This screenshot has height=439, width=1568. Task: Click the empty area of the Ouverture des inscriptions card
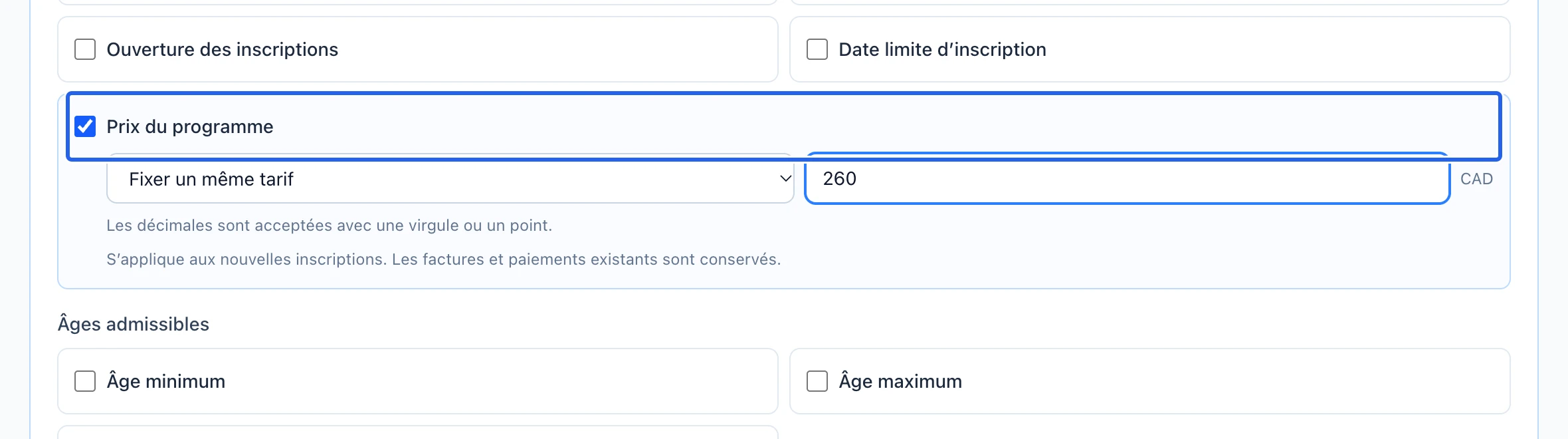click(x=558, y=49)
